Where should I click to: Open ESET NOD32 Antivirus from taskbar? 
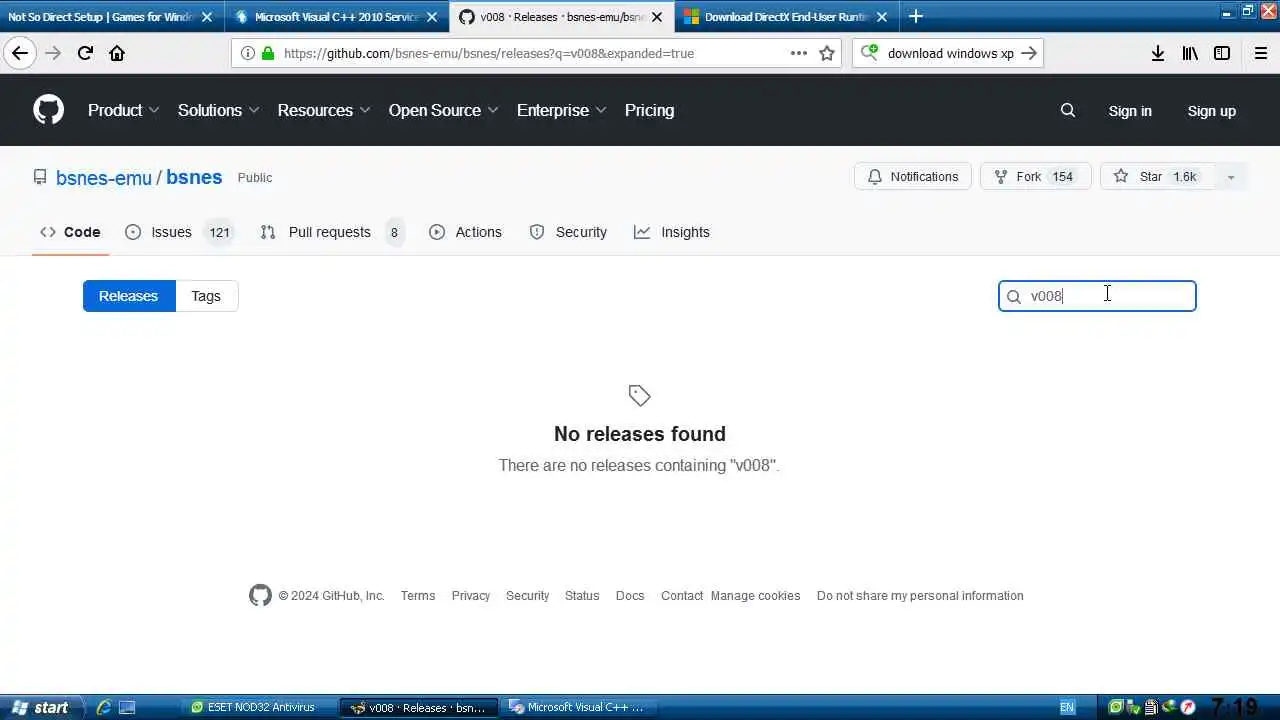tap(260, 707)
